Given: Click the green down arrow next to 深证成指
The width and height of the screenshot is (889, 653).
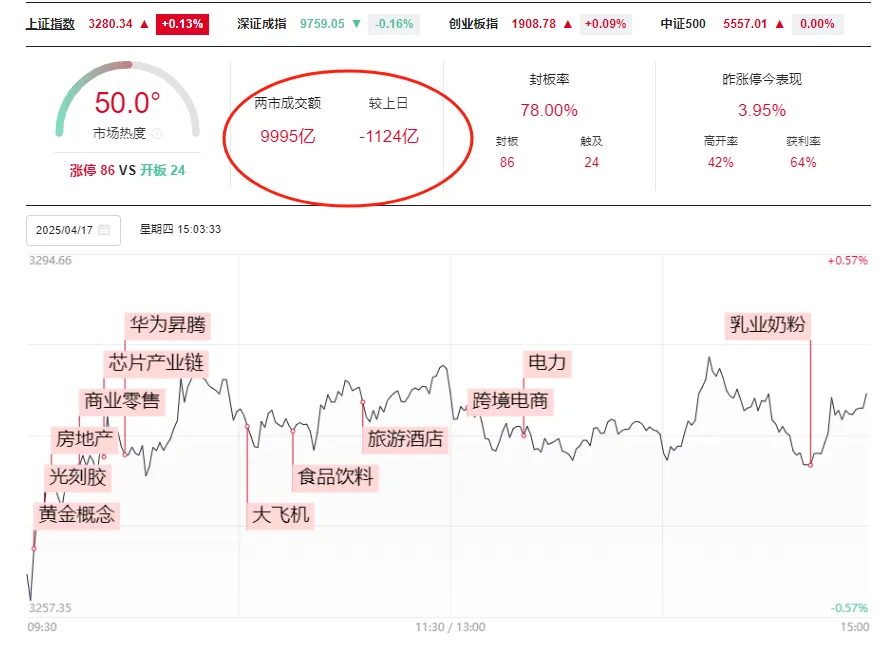Looking at the screenshot, I should 356,23.
